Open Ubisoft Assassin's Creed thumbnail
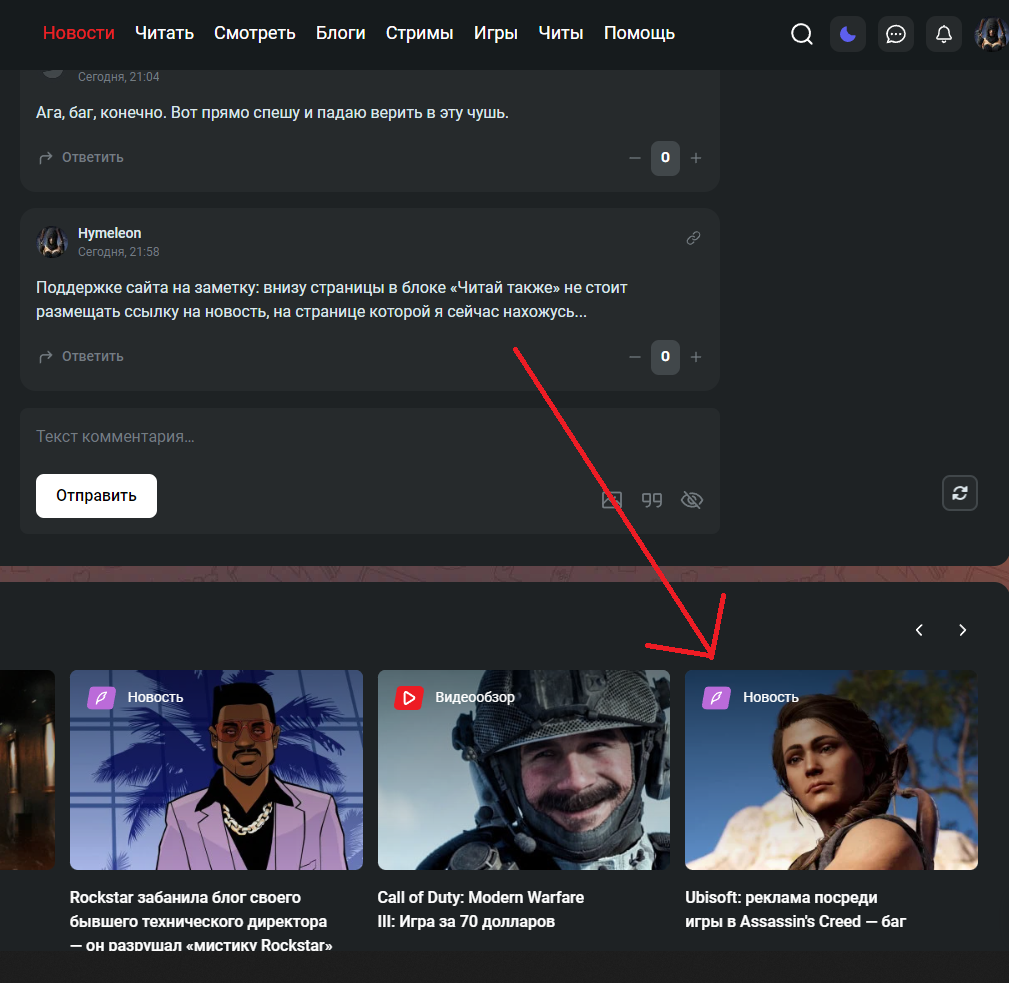The width and height of the screenshot is (1009, 983). (x=831, y=770)
